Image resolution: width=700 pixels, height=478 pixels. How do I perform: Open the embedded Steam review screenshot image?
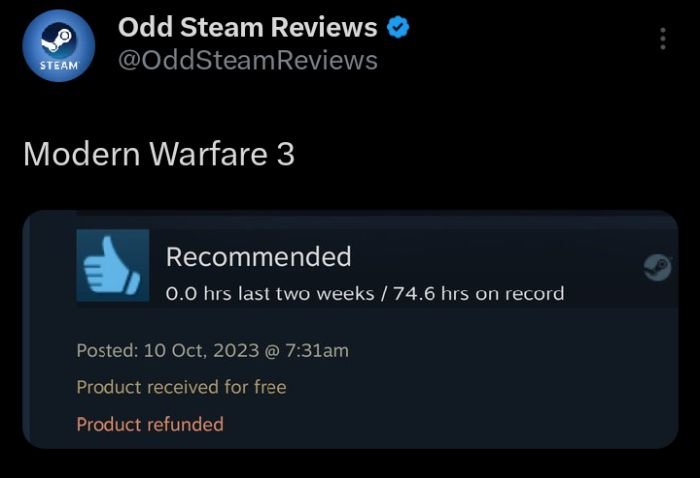350,329
